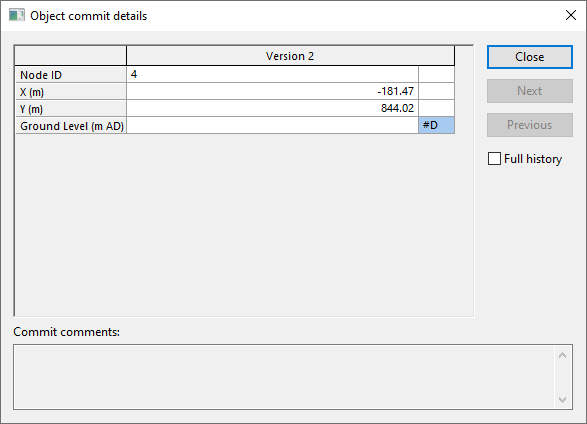The image size is (587, 424).
Task: Click inside the Commit comments text box
Action: (x=284, y=377)
